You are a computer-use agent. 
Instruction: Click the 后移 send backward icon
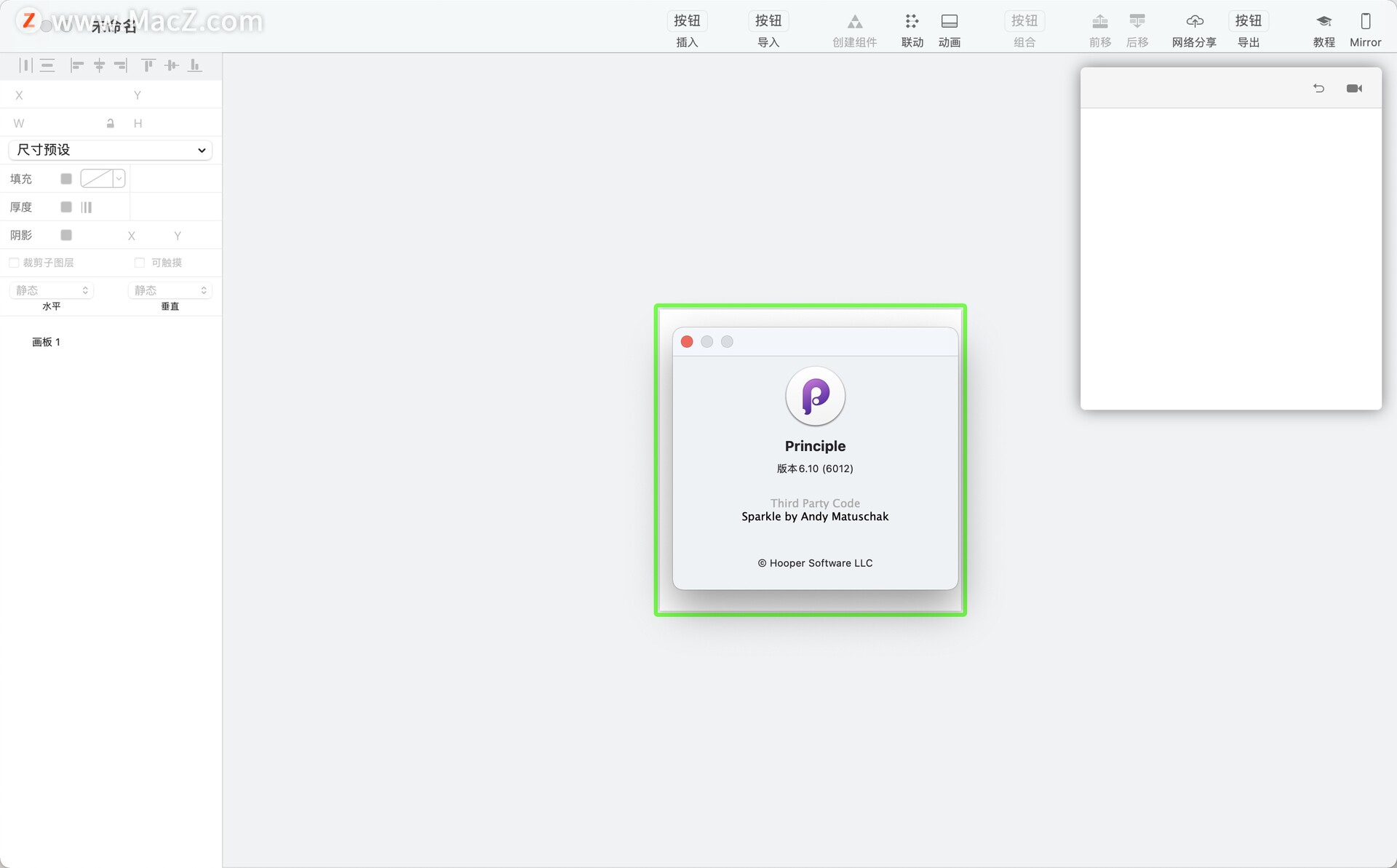click(1137, 22)
